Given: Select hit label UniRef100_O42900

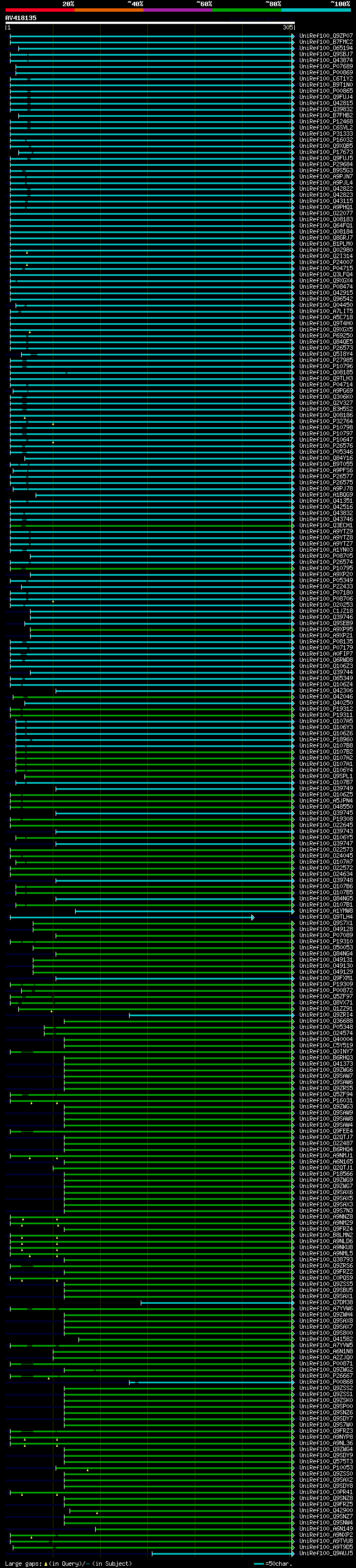Looking at the screenshot, I should (326, 1510).
